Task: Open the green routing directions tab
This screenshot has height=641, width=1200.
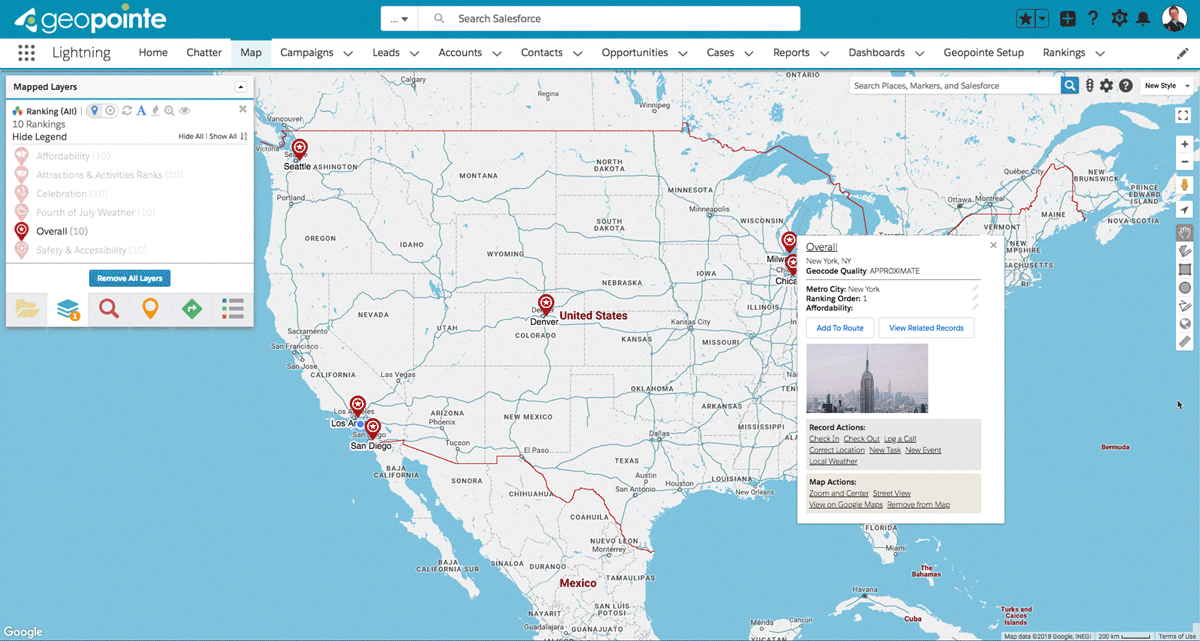Action: pos(191,309)
